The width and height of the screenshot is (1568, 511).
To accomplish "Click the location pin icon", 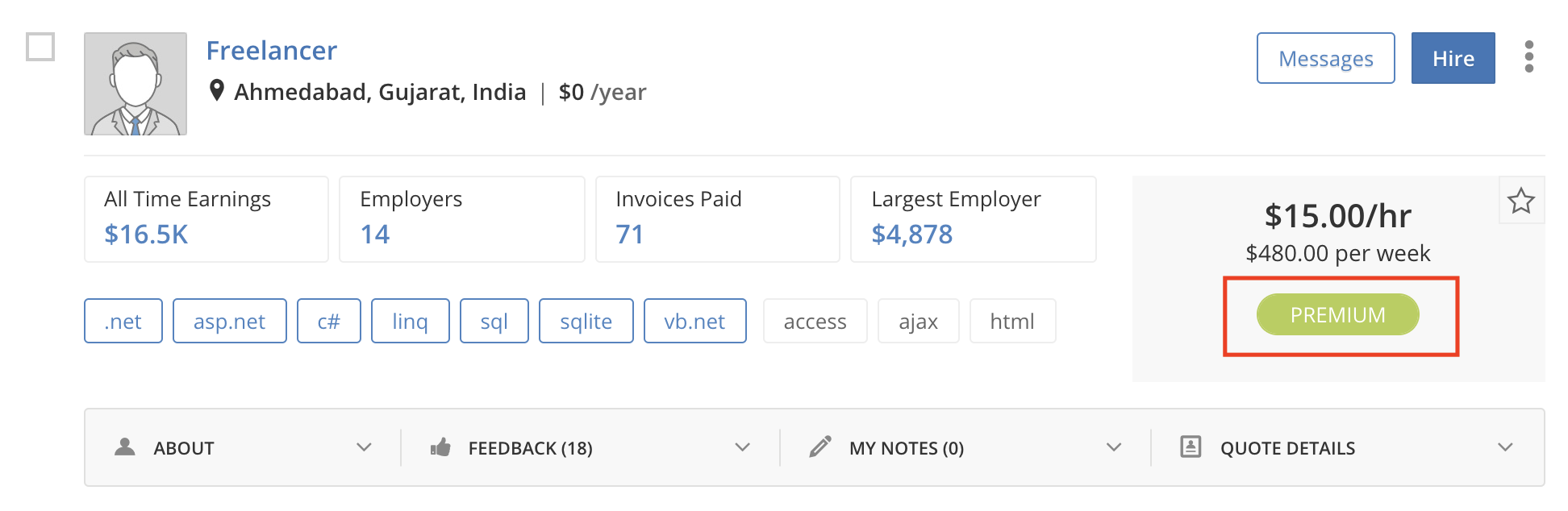I will coord(216,90).
